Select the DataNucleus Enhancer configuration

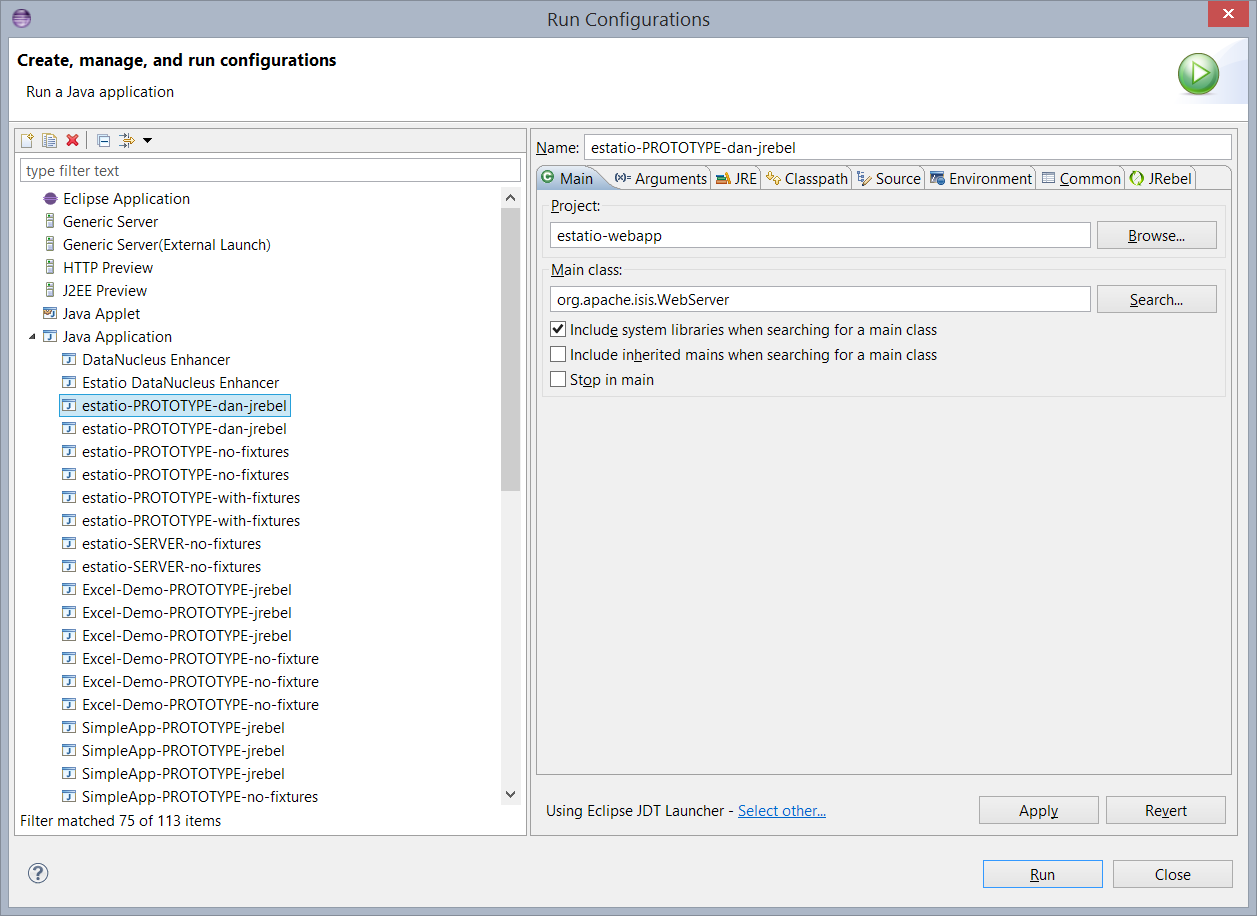click(156, 360)
